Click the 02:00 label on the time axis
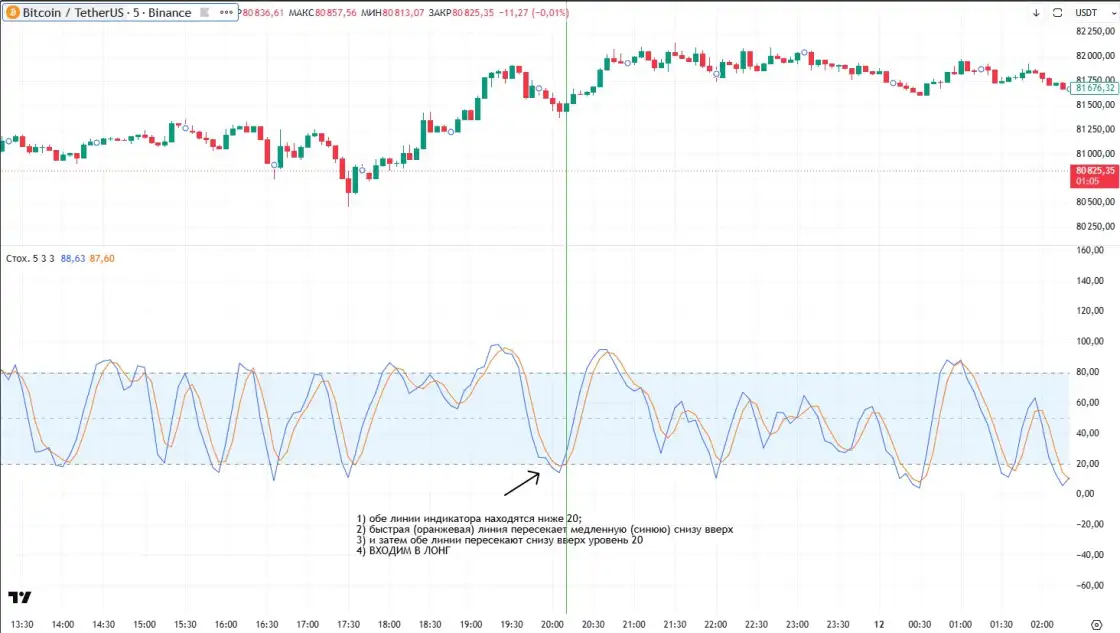 (1042, 624)
